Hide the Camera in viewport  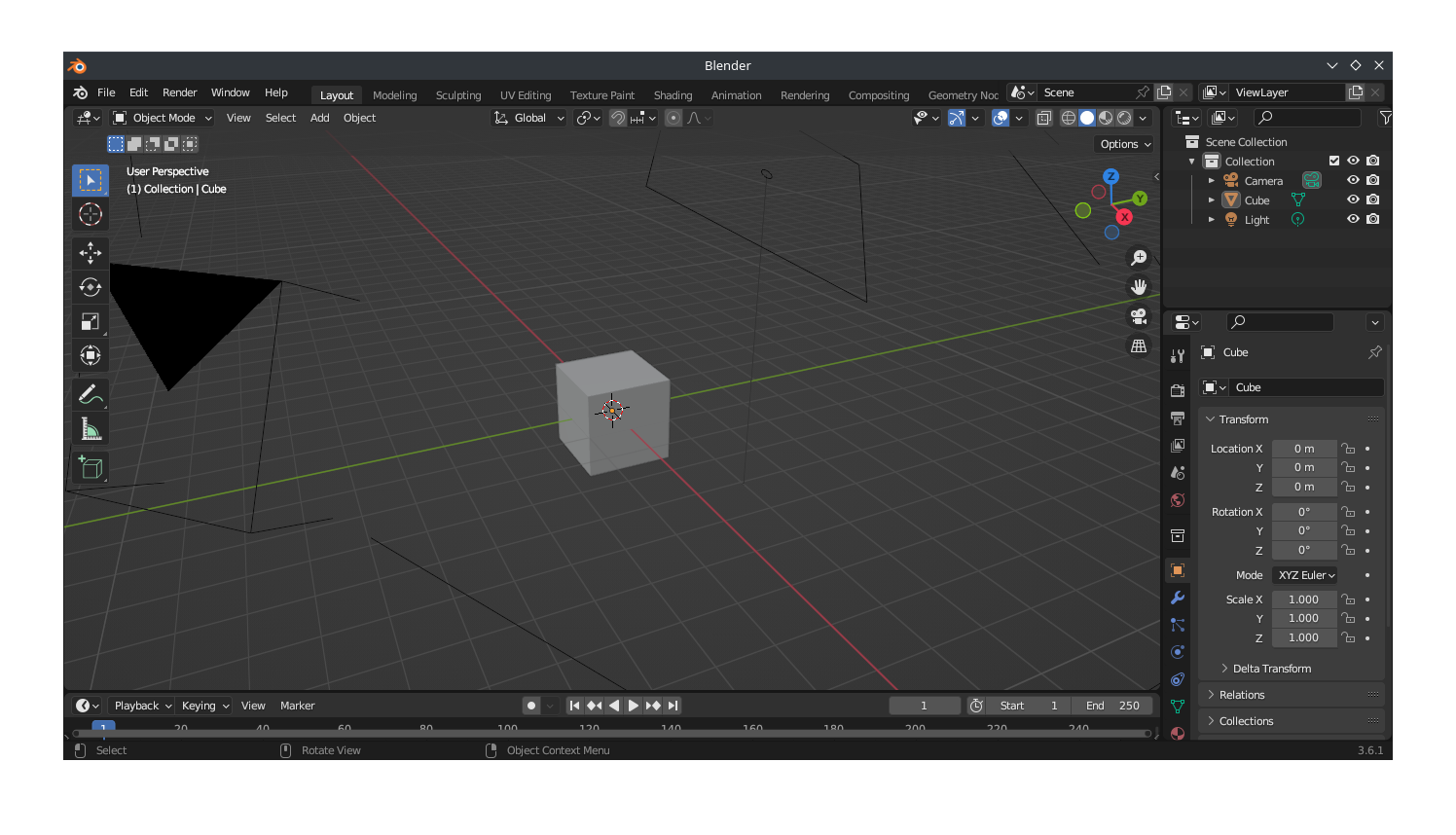1353,180
